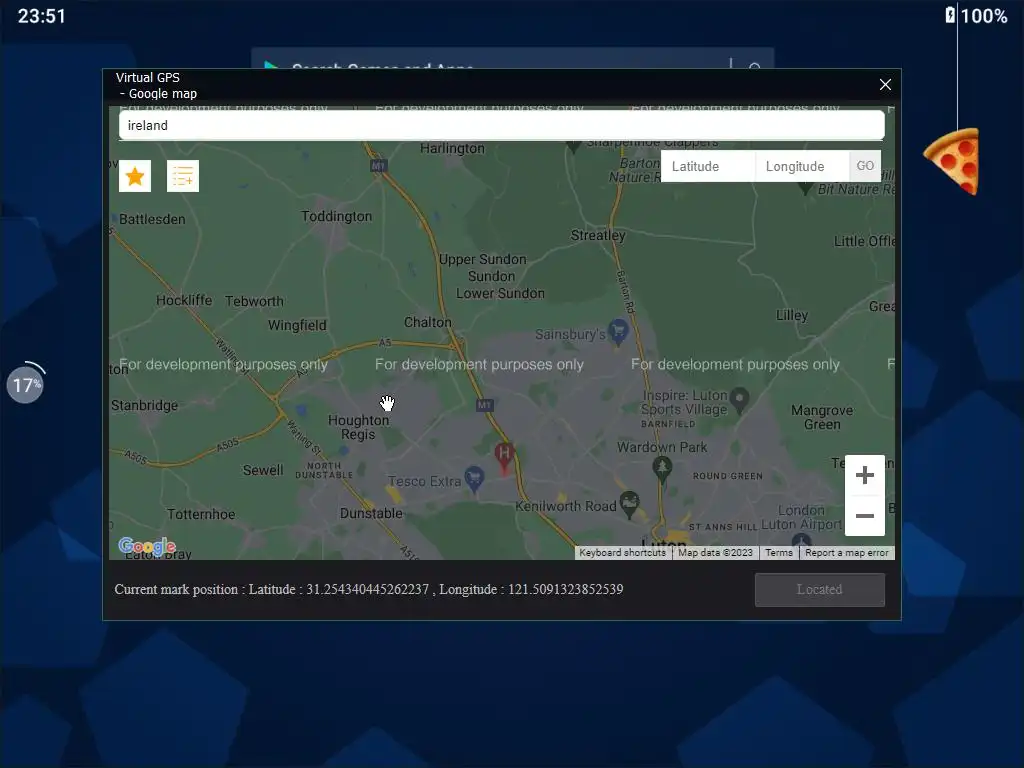Select the red hospital H marker
Screen dimensions: 1024x768
(504, 456)
